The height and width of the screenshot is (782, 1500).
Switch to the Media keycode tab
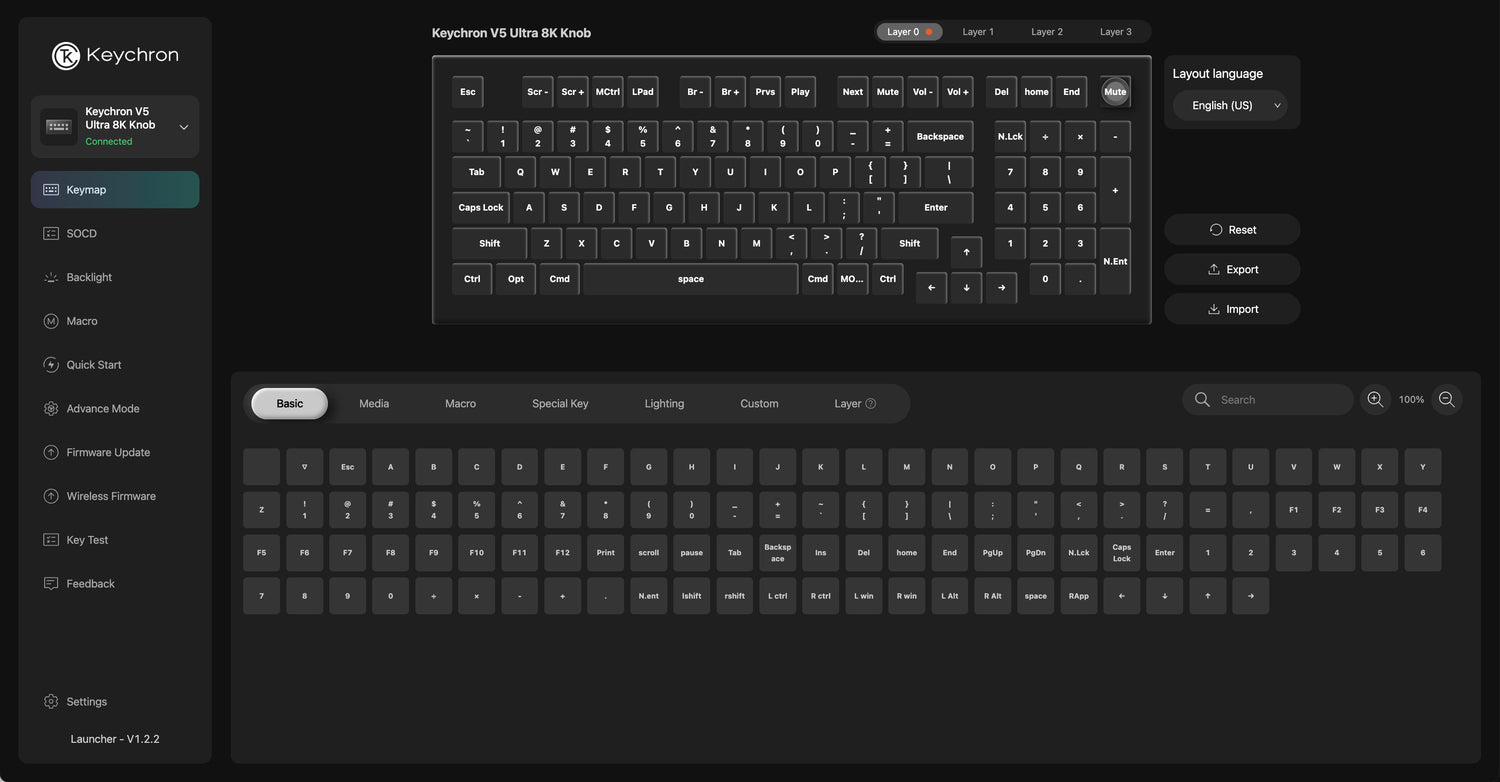coord(374,404)
